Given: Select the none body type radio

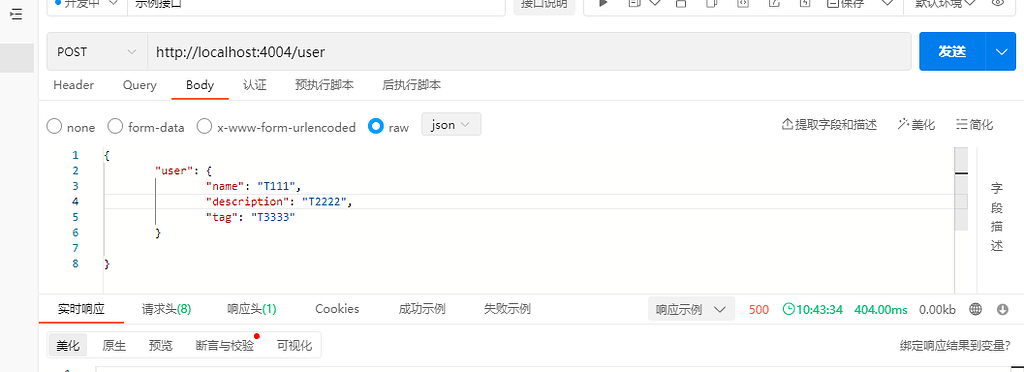Looking at the screenshot, I should click(x=54, y=127).
